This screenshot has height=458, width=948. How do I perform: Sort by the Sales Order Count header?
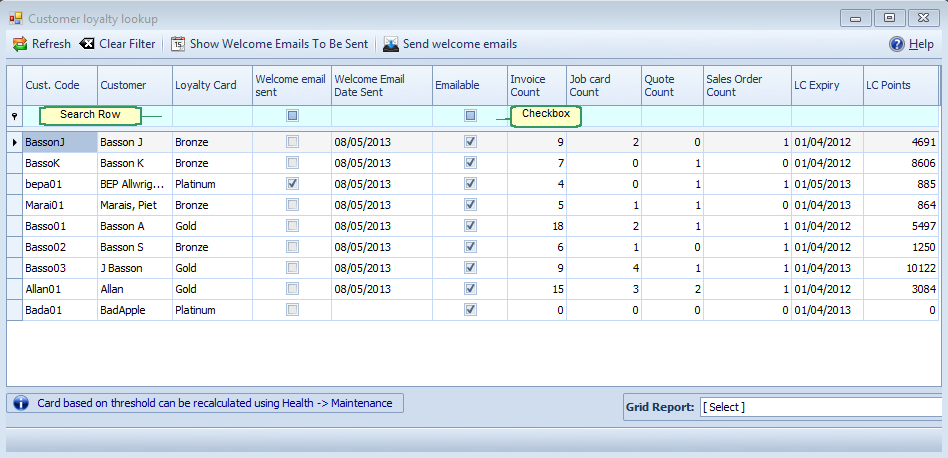pyautogui.click(x=747, y=85)
